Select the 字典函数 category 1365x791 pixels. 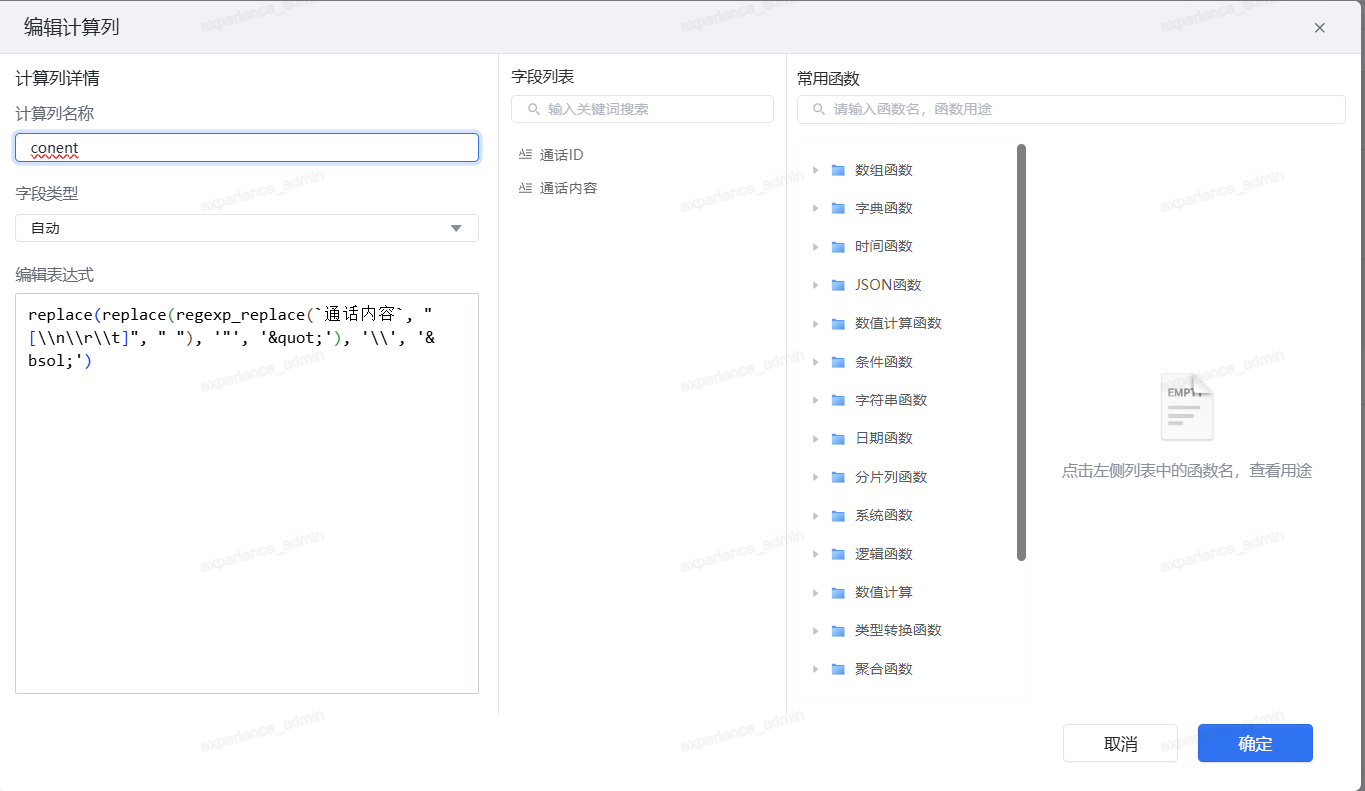tap(883, 208)
